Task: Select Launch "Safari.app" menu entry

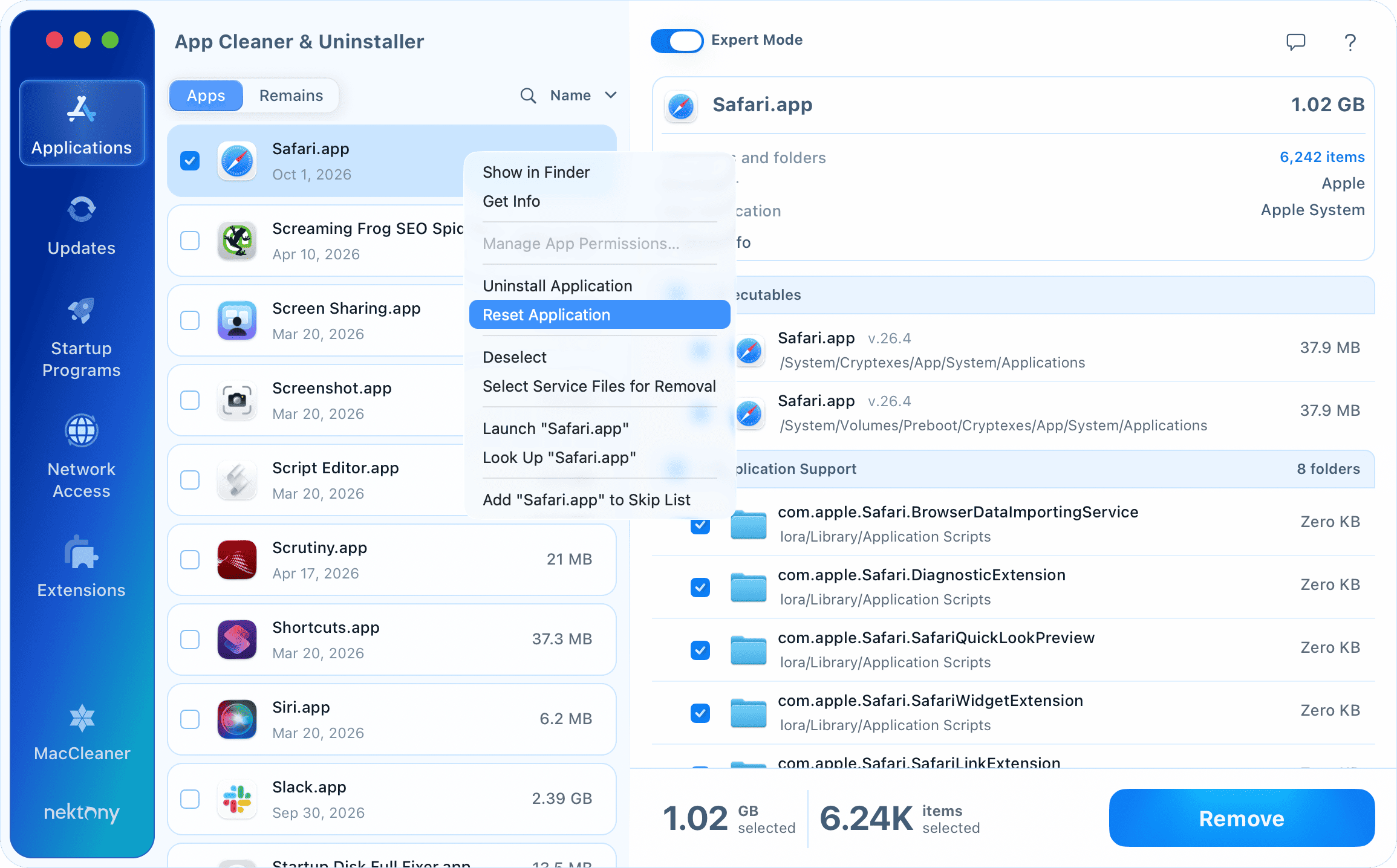Action: pos(599,429)
